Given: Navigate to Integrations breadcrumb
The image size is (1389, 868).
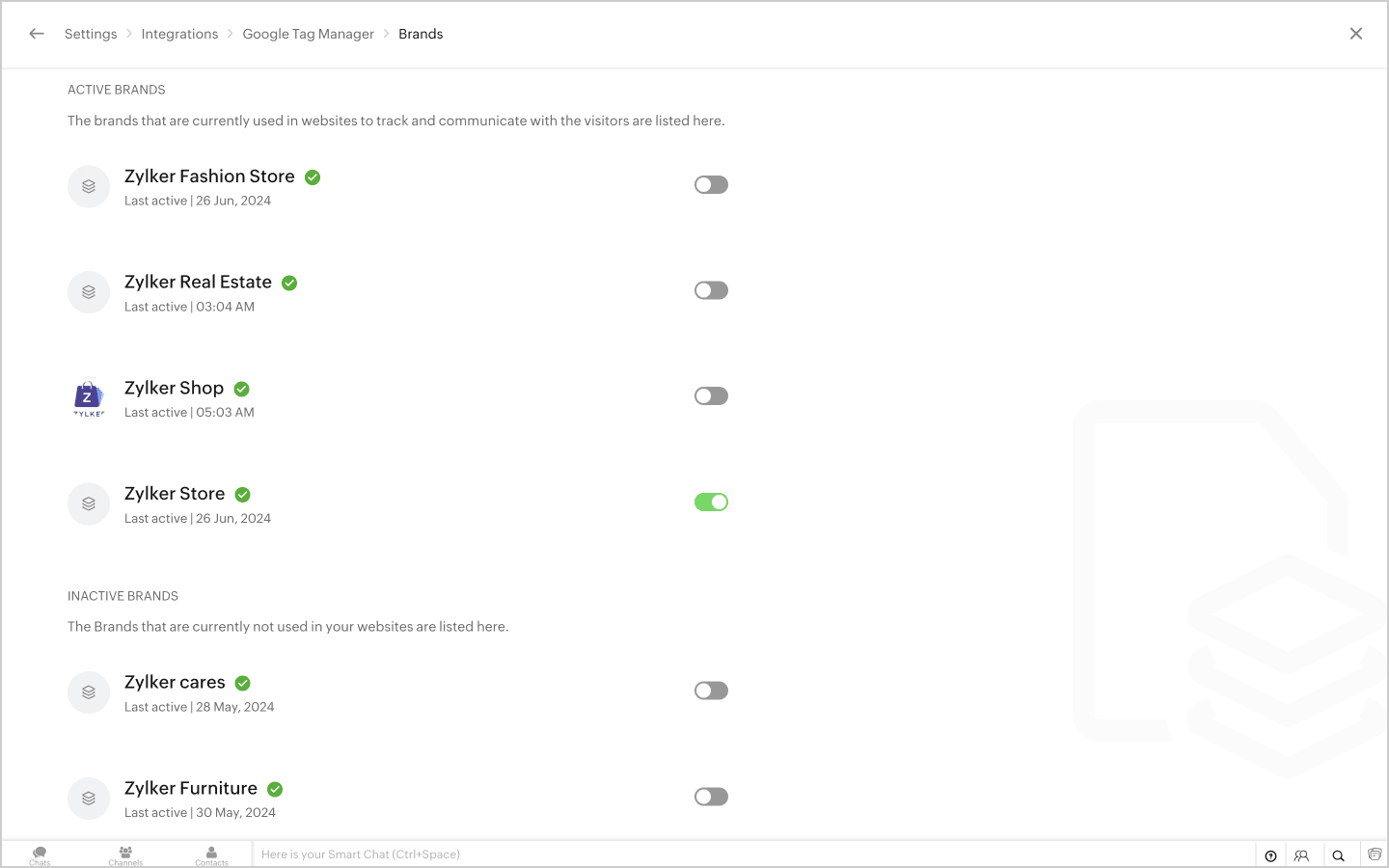Looking at the screenshot, I should (179, 34).
